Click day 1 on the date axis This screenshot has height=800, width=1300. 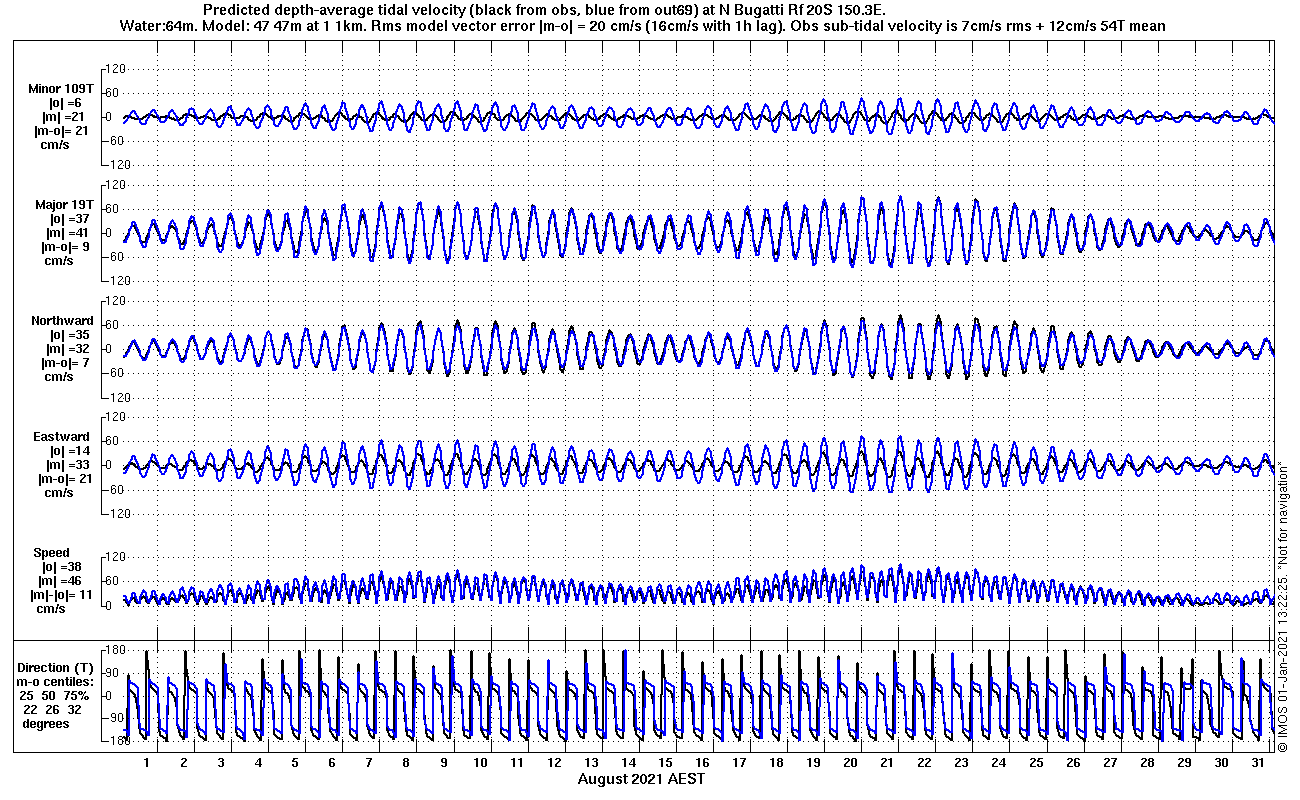(146, 763)
